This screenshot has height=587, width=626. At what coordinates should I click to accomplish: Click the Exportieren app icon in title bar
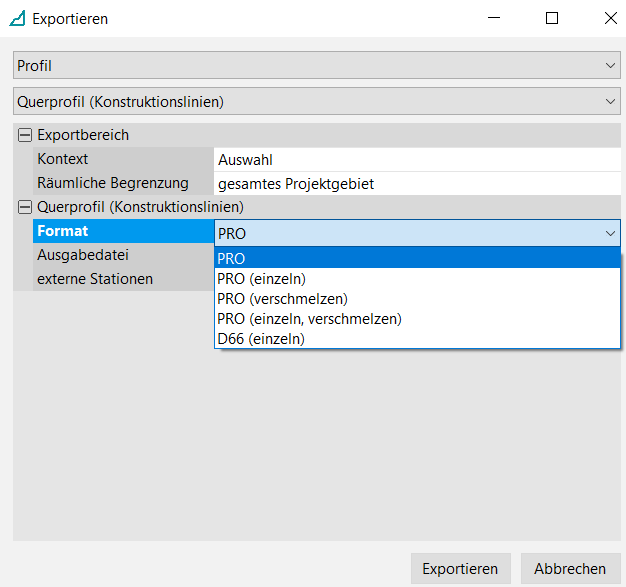click(17, 18)
